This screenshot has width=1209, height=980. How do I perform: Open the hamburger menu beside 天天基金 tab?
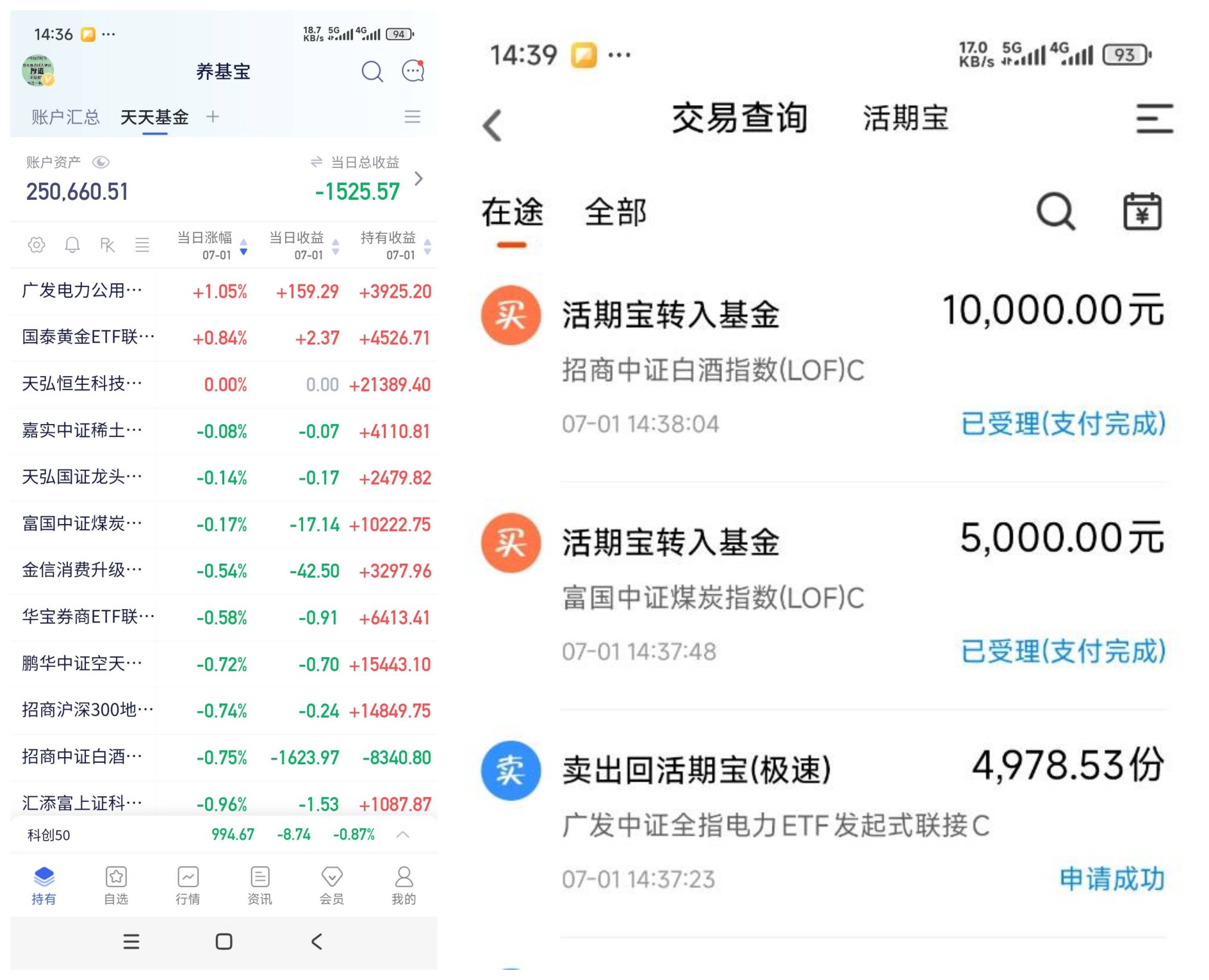(413, 117)
